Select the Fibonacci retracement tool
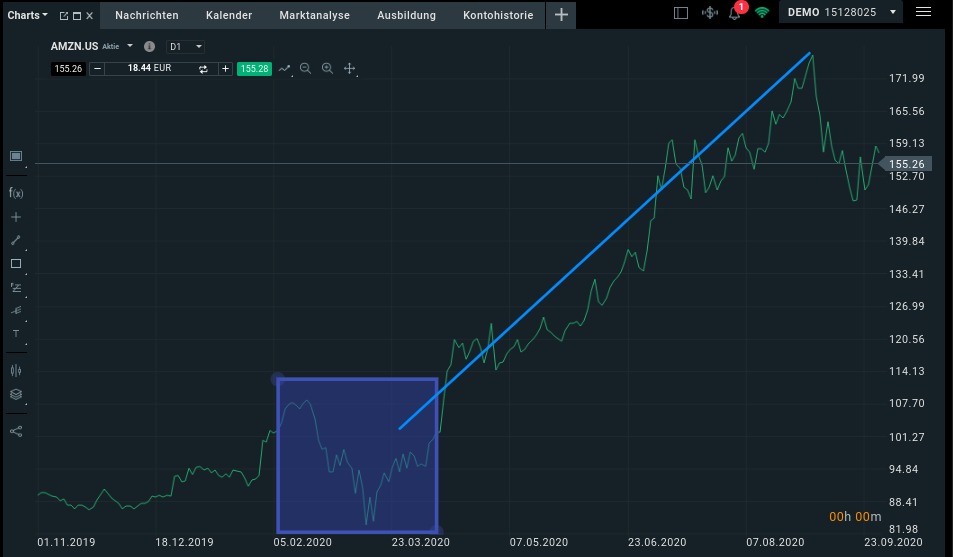Viewport: 953px width, 557px height. pos(16,288)
